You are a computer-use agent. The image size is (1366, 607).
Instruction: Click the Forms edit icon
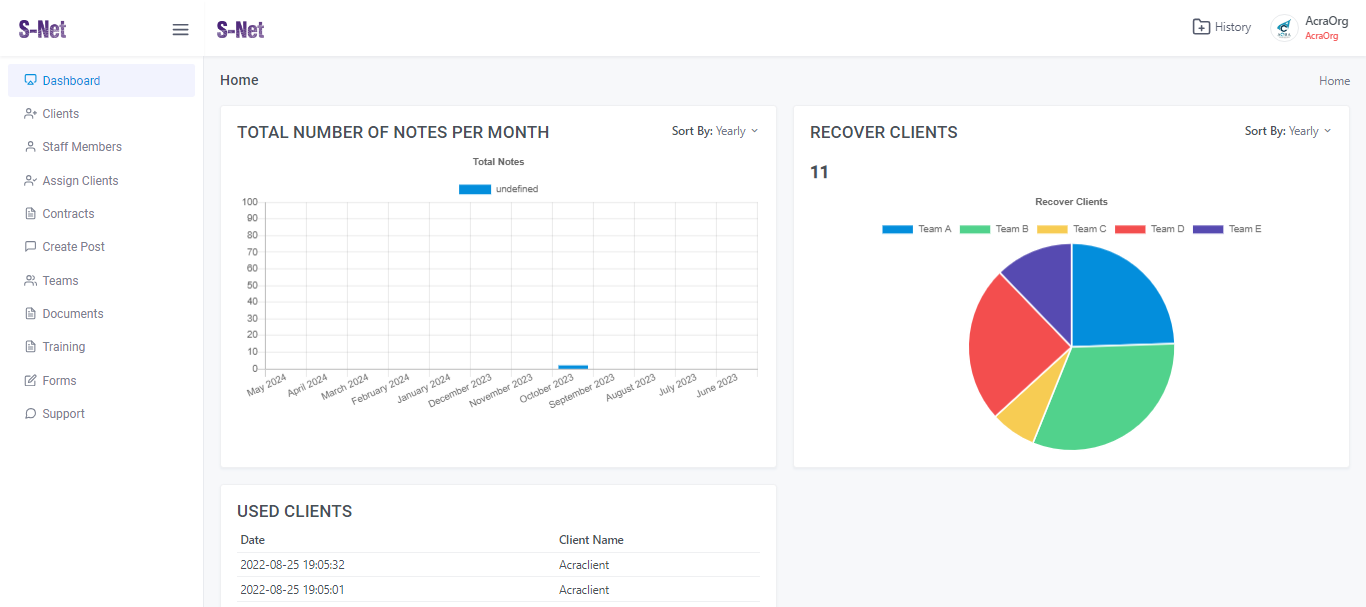pos(30,381)
